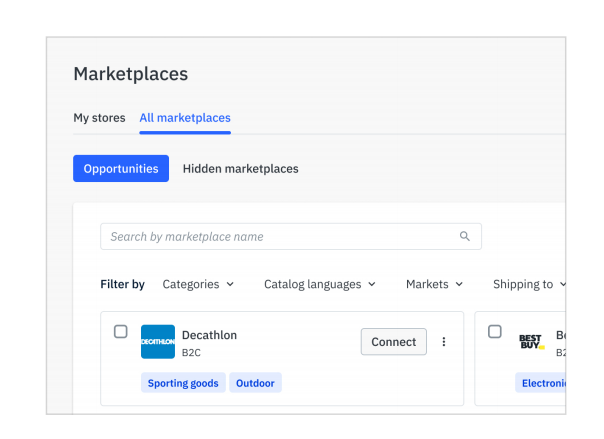The image size is (604, 439).
Task: Click the Electronics category tag on Best Buy
Action: tap(542, 383)
